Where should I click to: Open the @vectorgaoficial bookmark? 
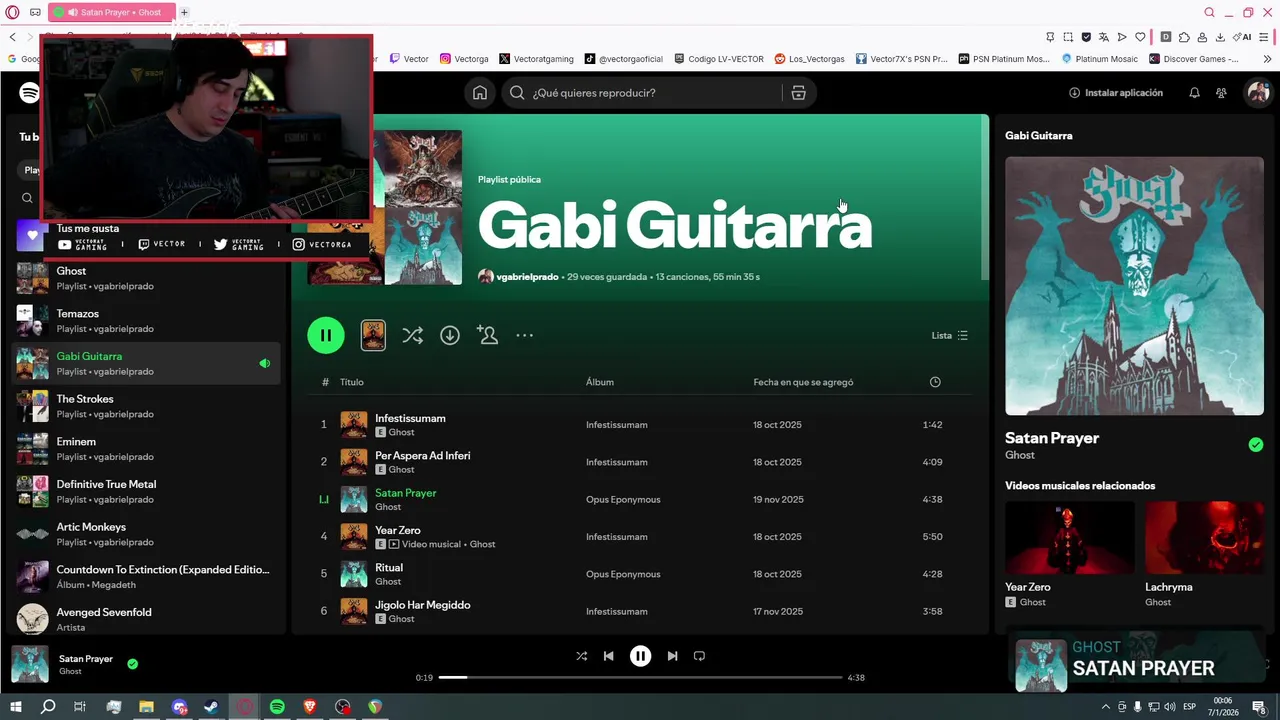click(623, 59)
